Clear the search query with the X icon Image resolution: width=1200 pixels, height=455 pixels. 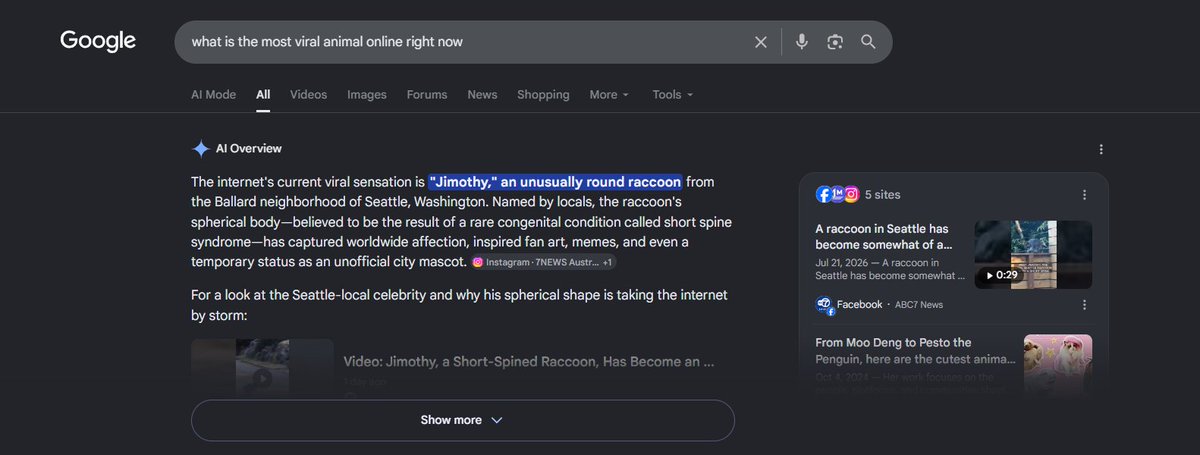click(761, 42)
